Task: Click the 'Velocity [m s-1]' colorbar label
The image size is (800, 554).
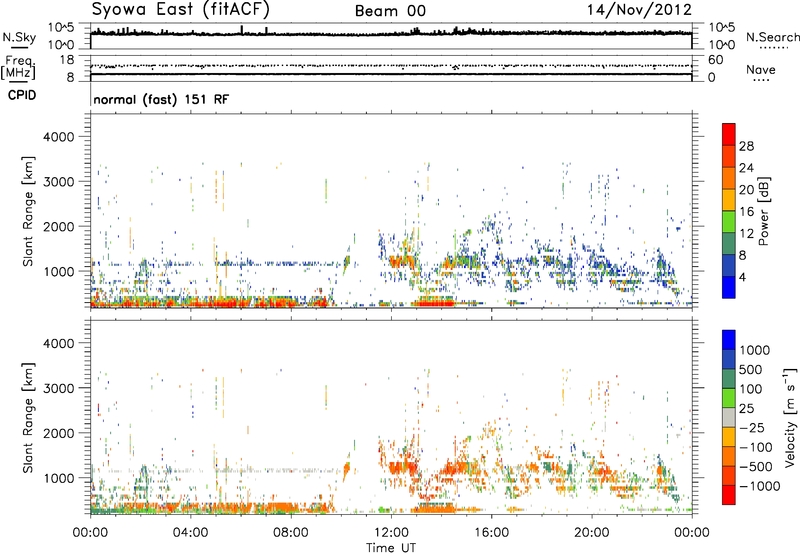Action: (790, 417)
